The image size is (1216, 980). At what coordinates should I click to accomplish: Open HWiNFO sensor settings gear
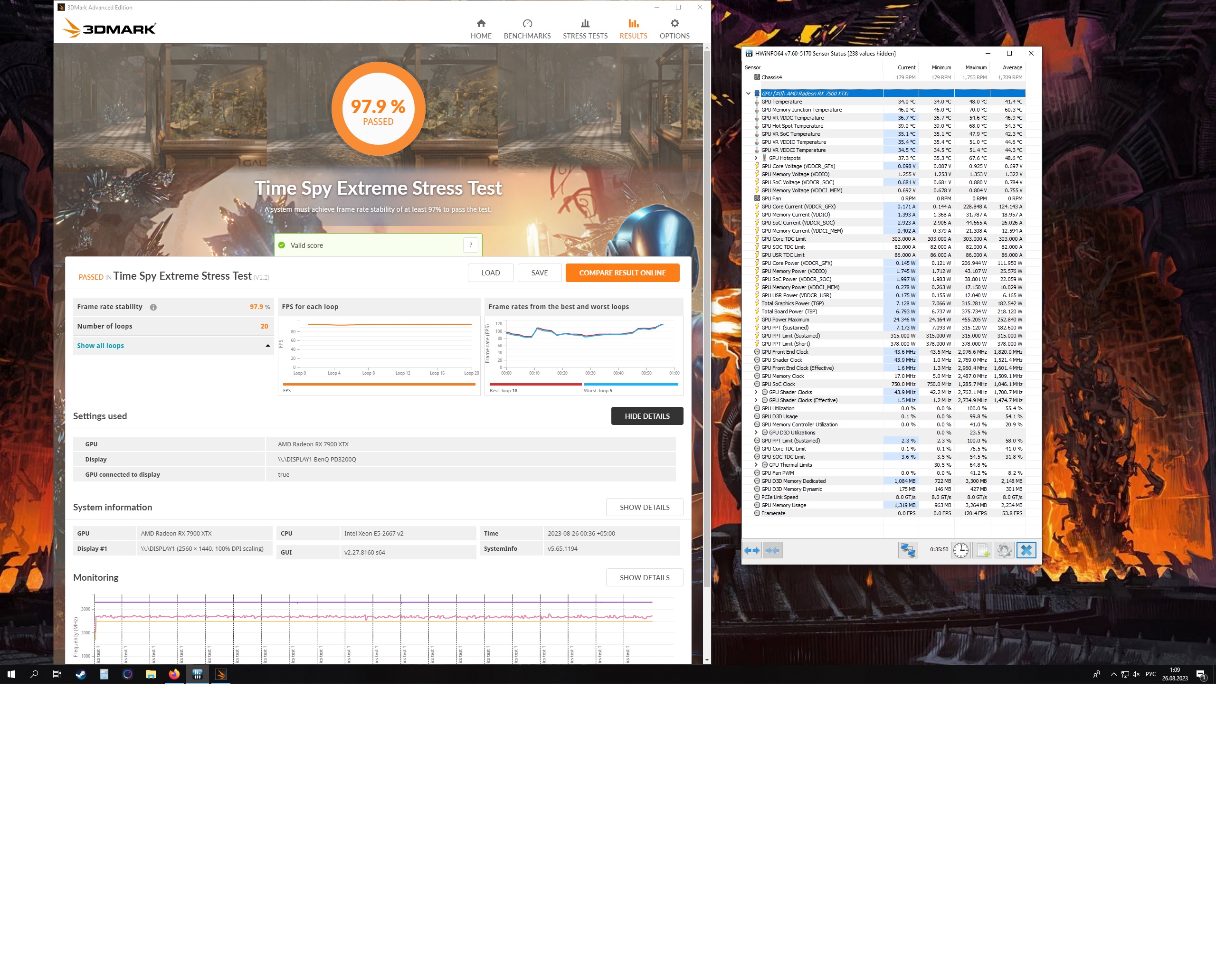1004,550
